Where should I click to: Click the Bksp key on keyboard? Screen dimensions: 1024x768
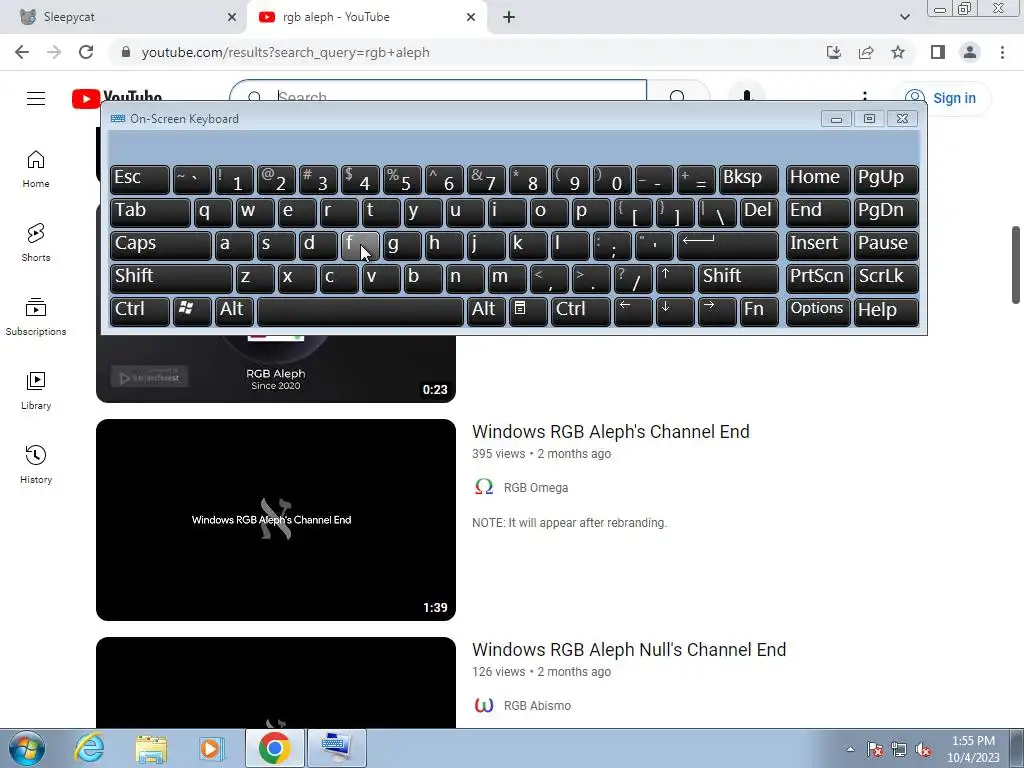tap(749, 180)
